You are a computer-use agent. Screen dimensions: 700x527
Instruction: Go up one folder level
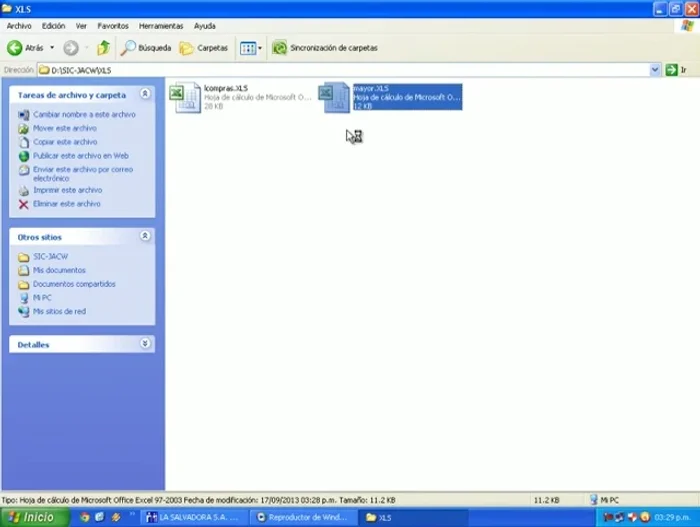click(x=104, y=48)
